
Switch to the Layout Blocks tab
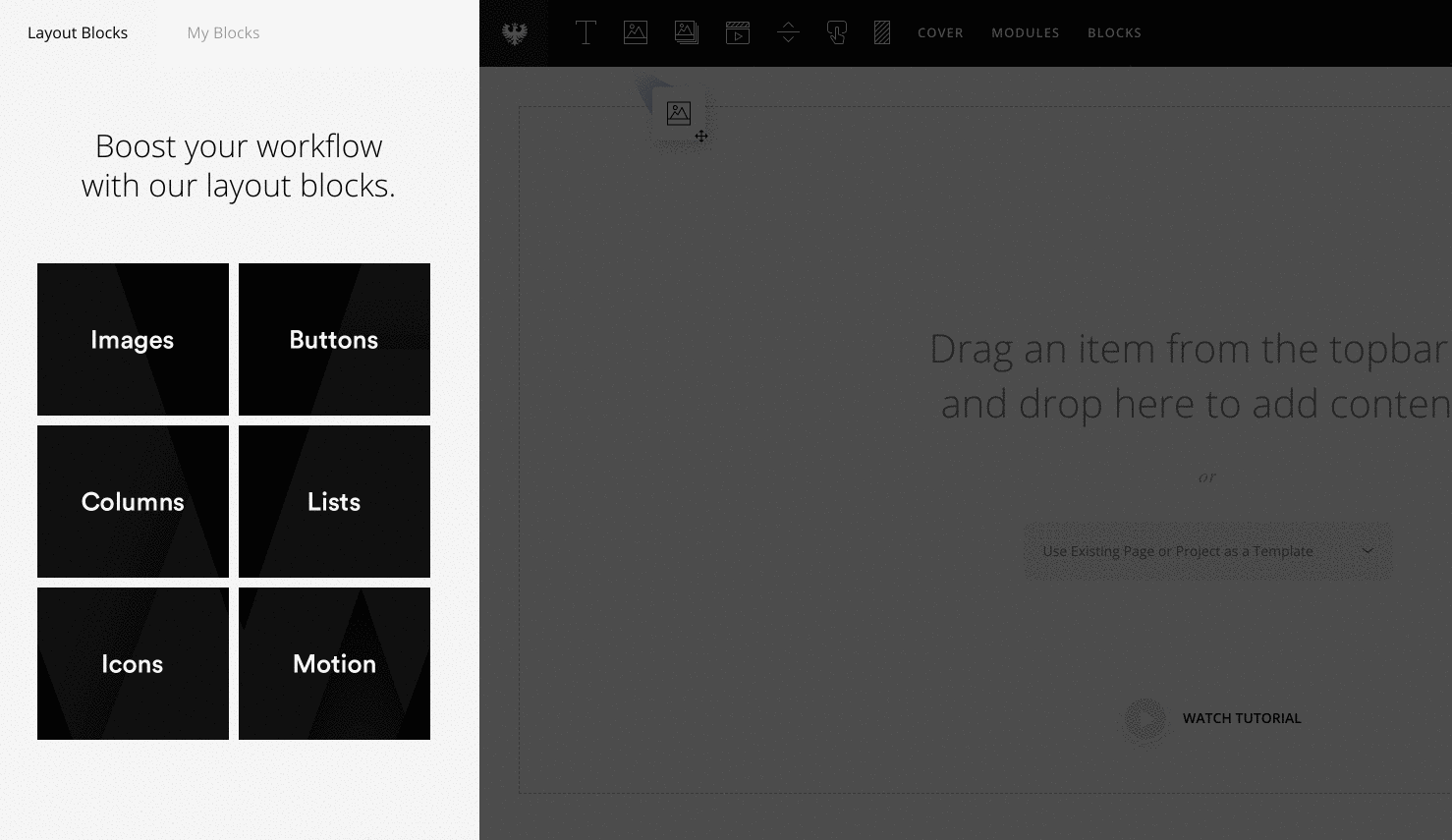[x=78, y=33]
